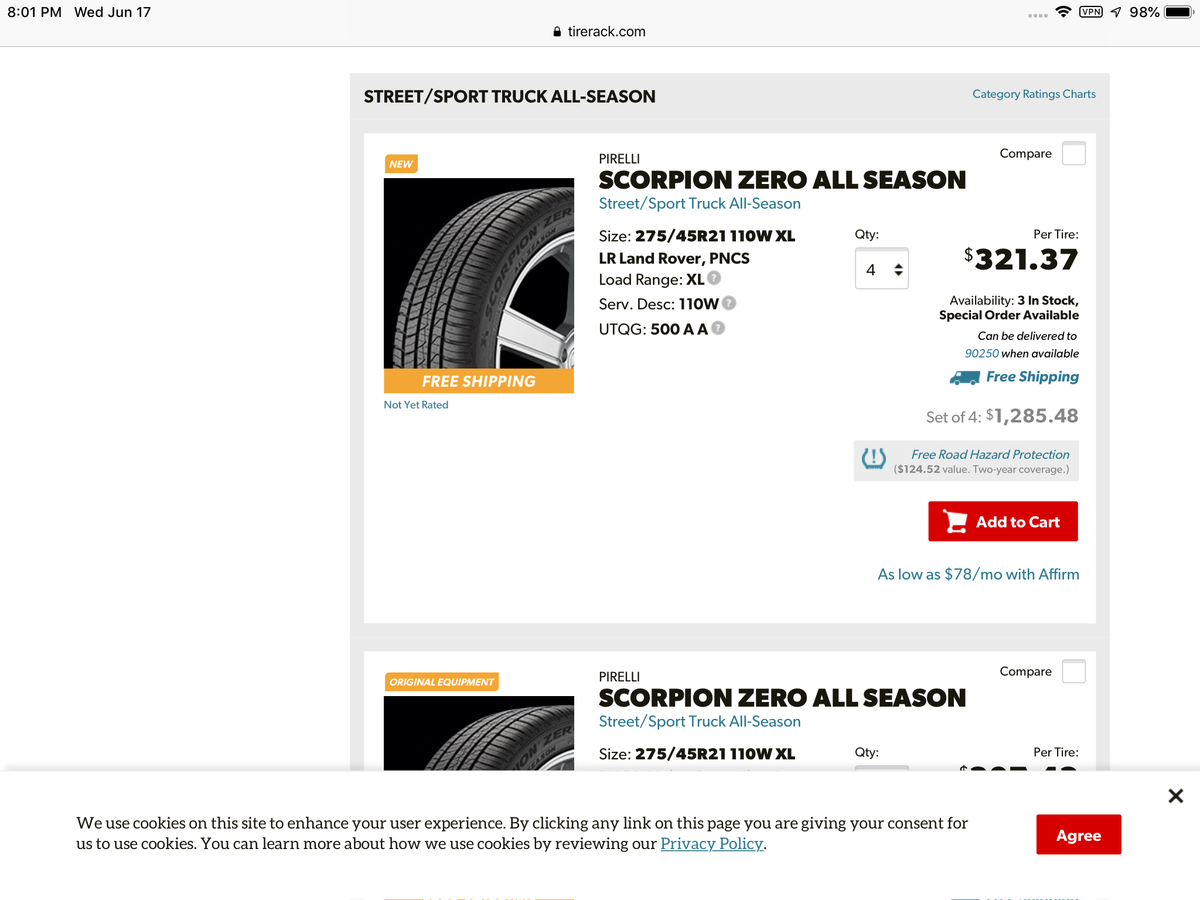This screenshot has height=900, width=1200.
Task: Click the tirerack.com address bar
Action: [x=600, y=32]
